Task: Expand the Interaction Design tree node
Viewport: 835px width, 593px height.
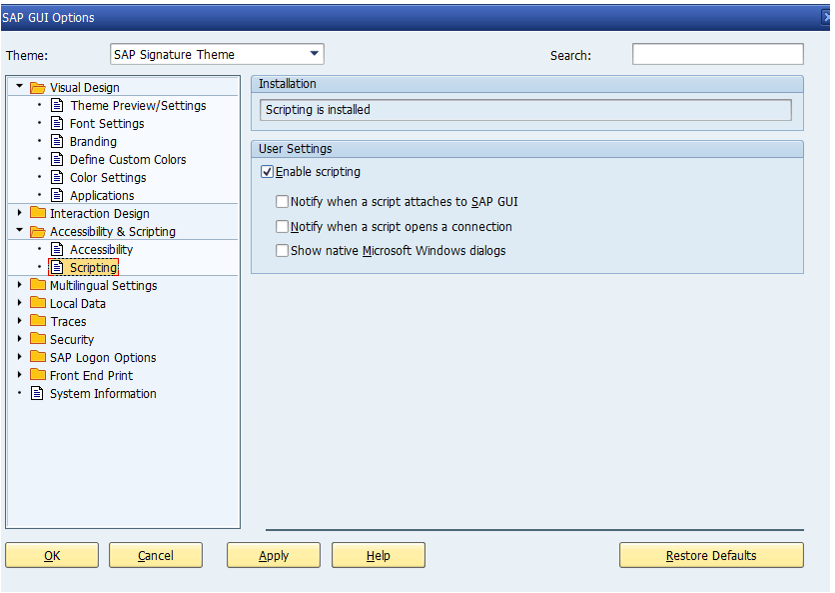Action: point(20,212)
